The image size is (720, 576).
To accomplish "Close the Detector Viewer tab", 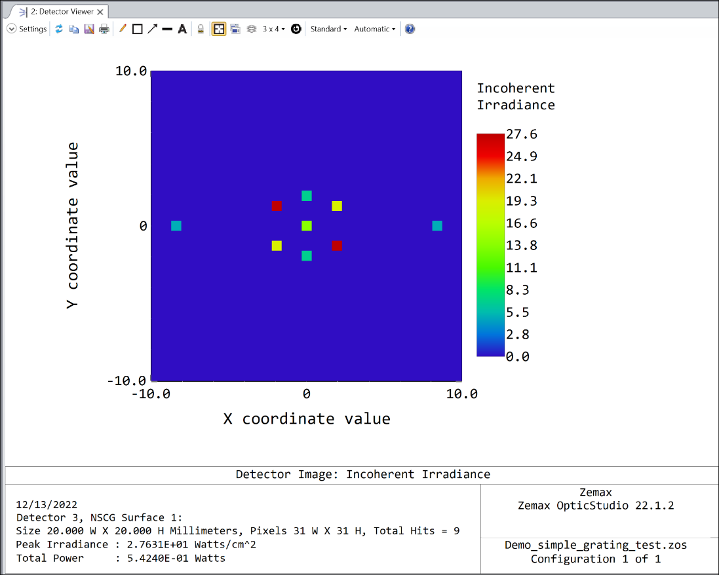I will [100, 12].
